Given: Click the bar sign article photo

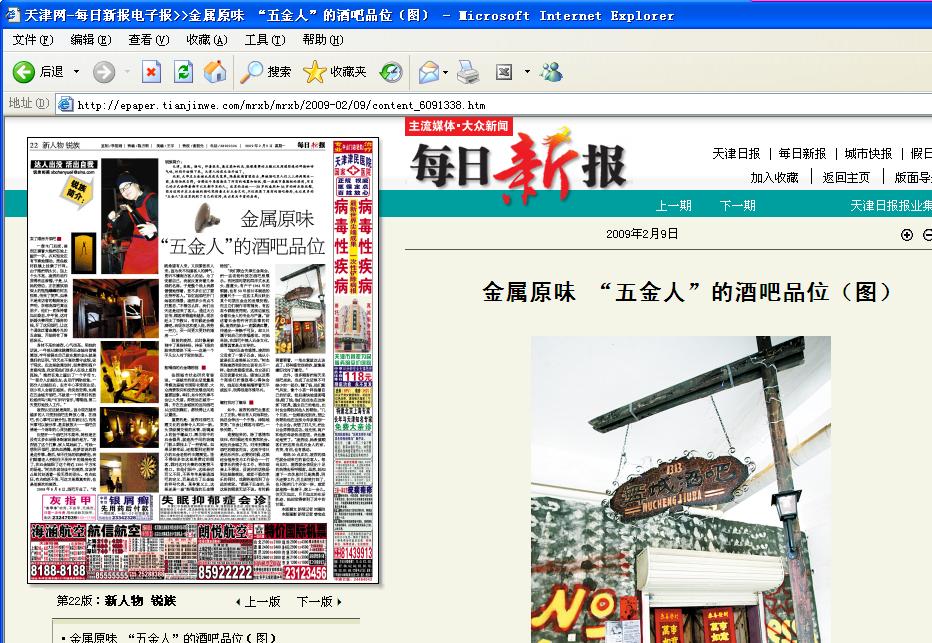Looking at the screenshot, I should pyautogui.click(x=681, y=489).
